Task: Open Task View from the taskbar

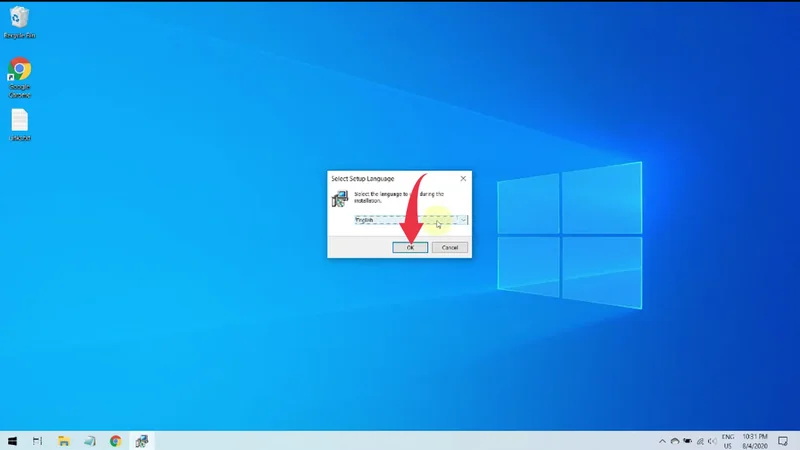Action: coord(38,440)
